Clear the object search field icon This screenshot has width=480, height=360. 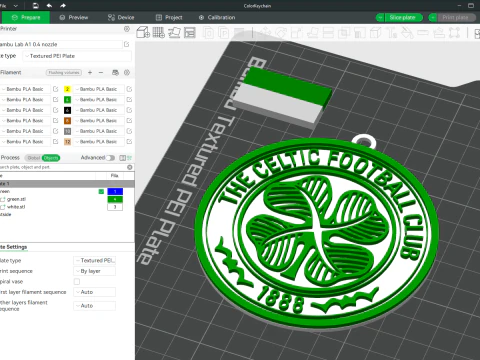point(130,167)
